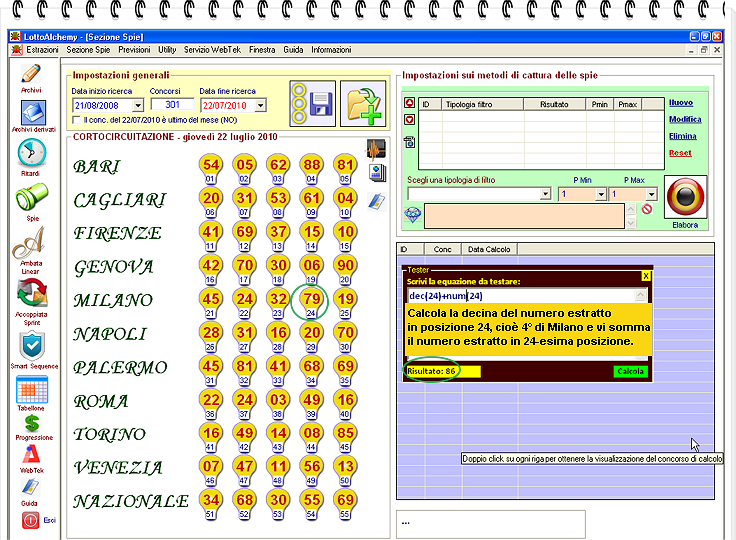
Task: Open the Ambata Linear tool
Action: click(x=29, y=242)
